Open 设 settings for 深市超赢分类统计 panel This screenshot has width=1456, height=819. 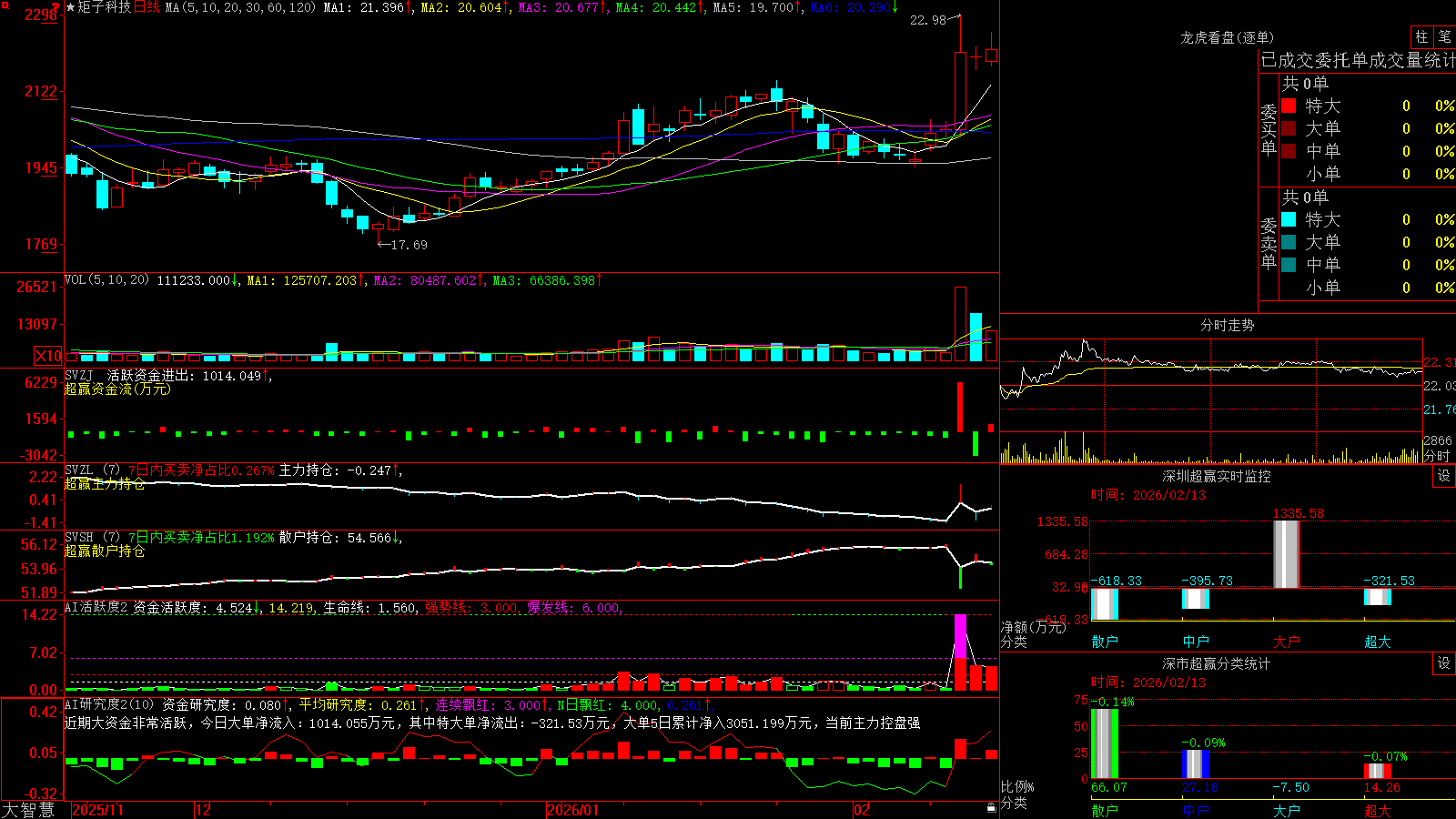coord(1444,663)
